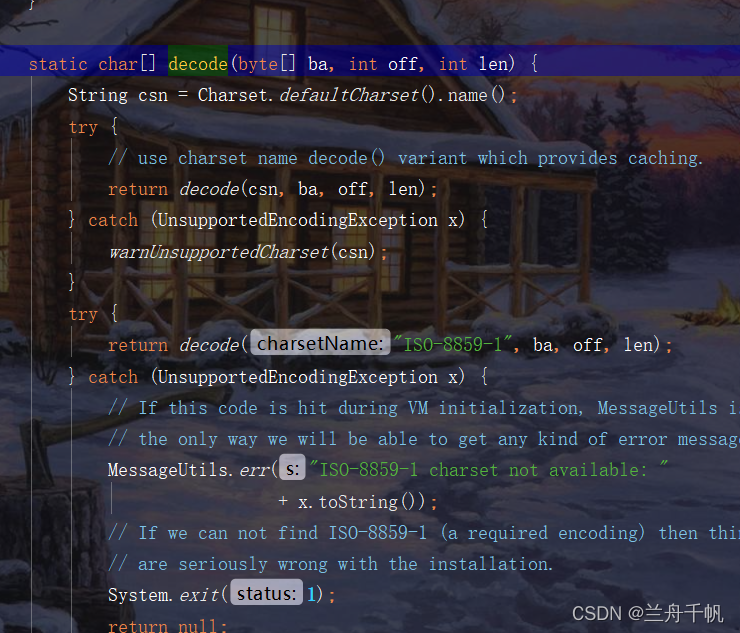Click comment 'are seriously wrong with the installation'
Image resolution: width=740 pixels, height=633 pixels.
point(330,564)
